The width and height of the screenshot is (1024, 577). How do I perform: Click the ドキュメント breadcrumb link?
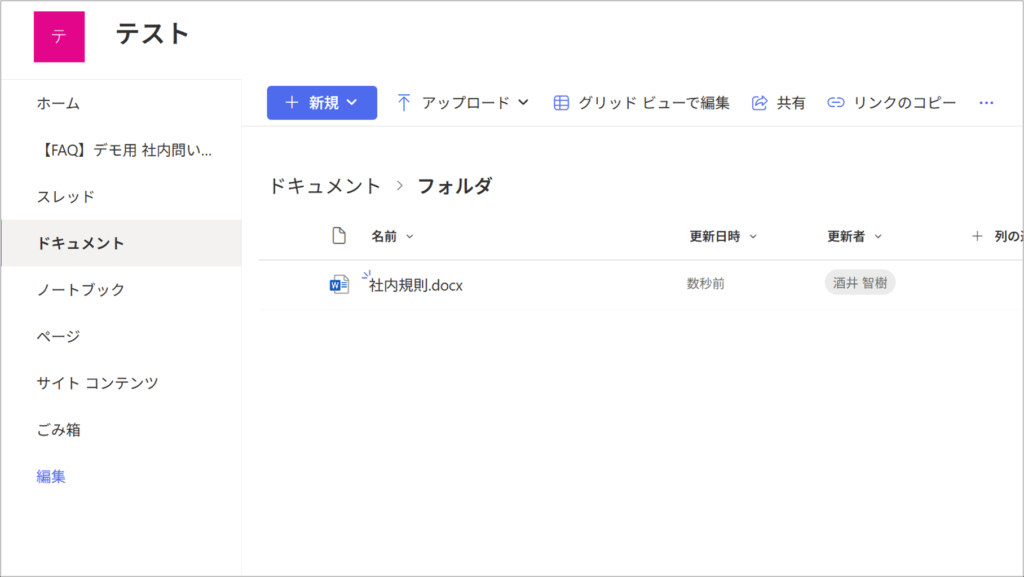tap(325, 186)
